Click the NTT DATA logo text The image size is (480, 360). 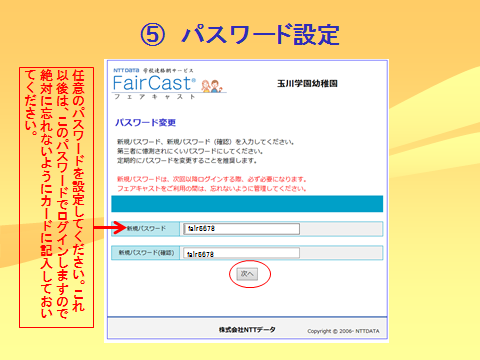pos(126,70)
